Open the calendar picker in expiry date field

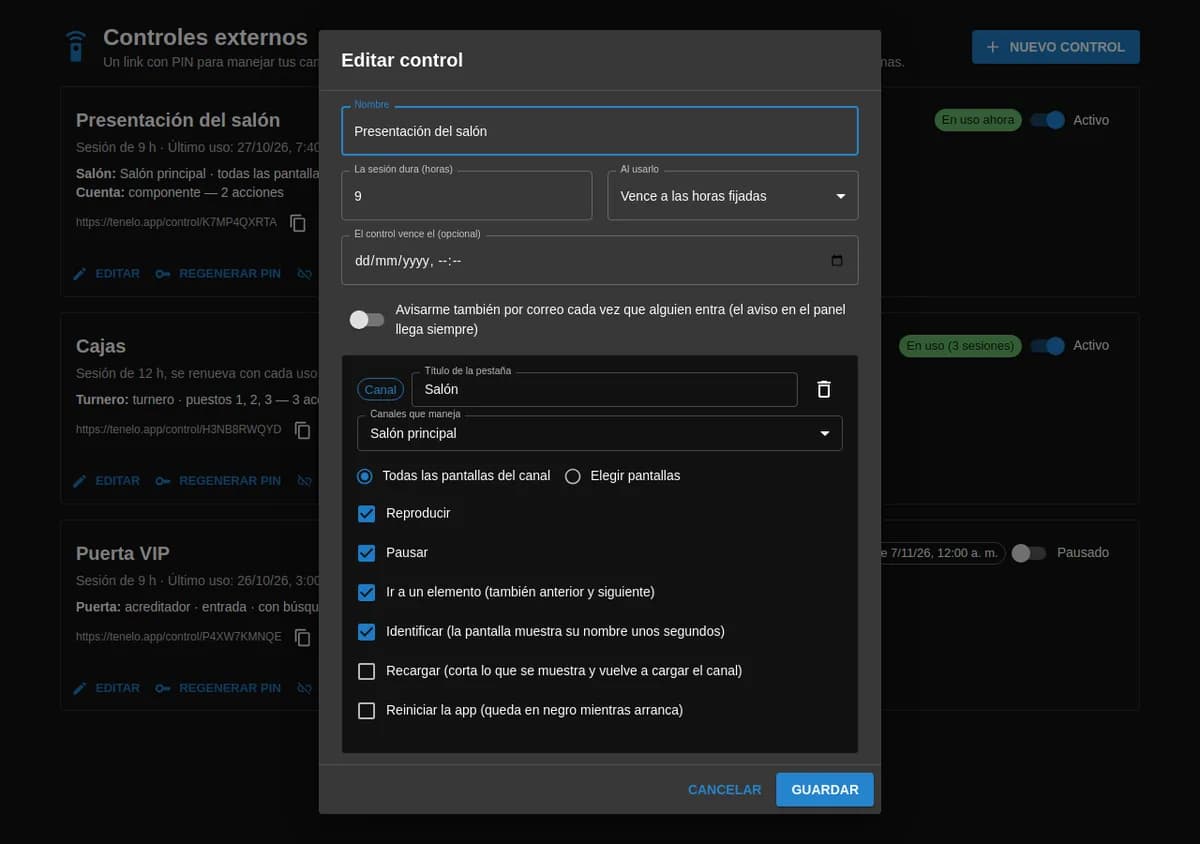point(837,261)
